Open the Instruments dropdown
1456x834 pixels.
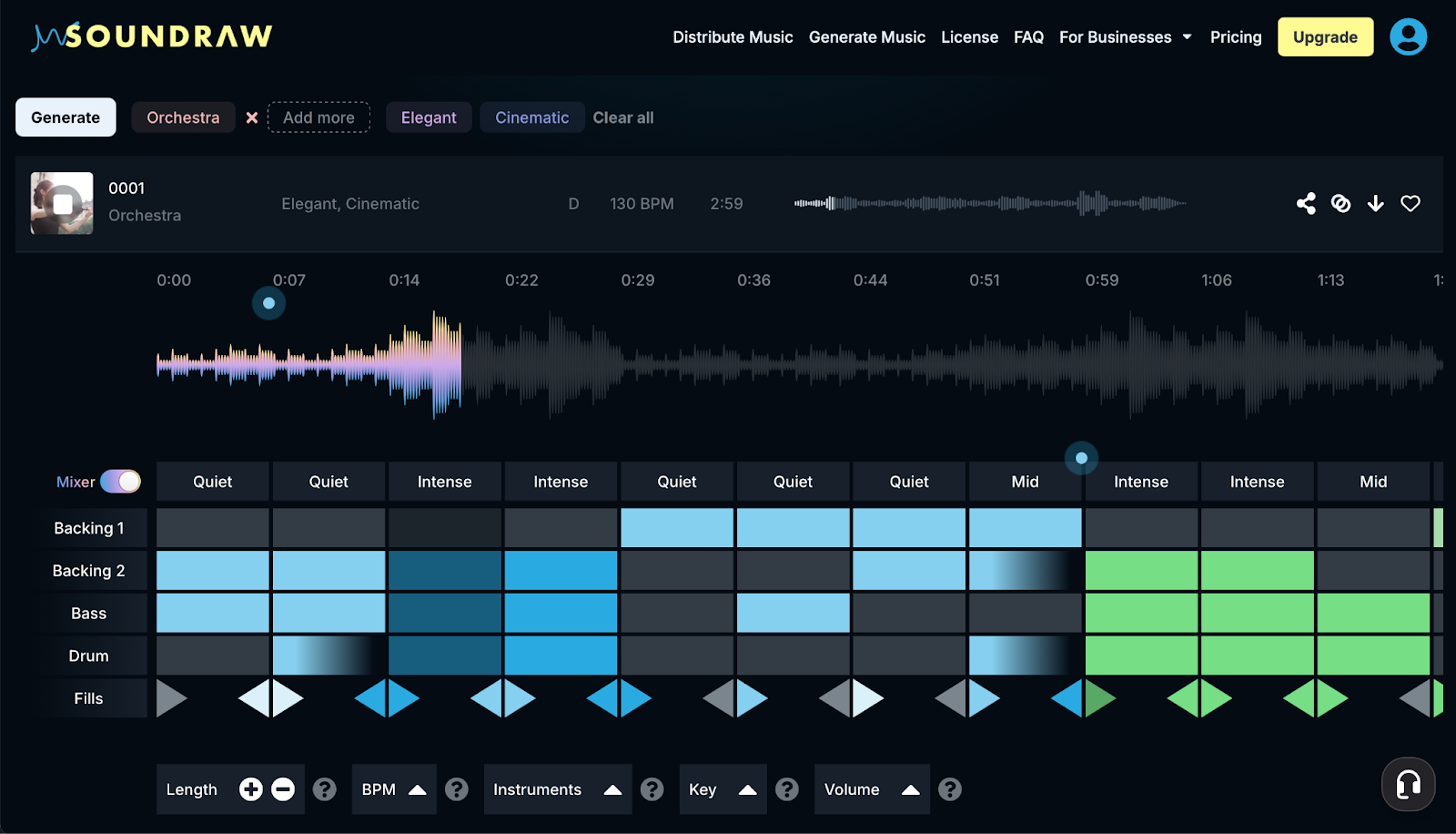tap(557, 789)
